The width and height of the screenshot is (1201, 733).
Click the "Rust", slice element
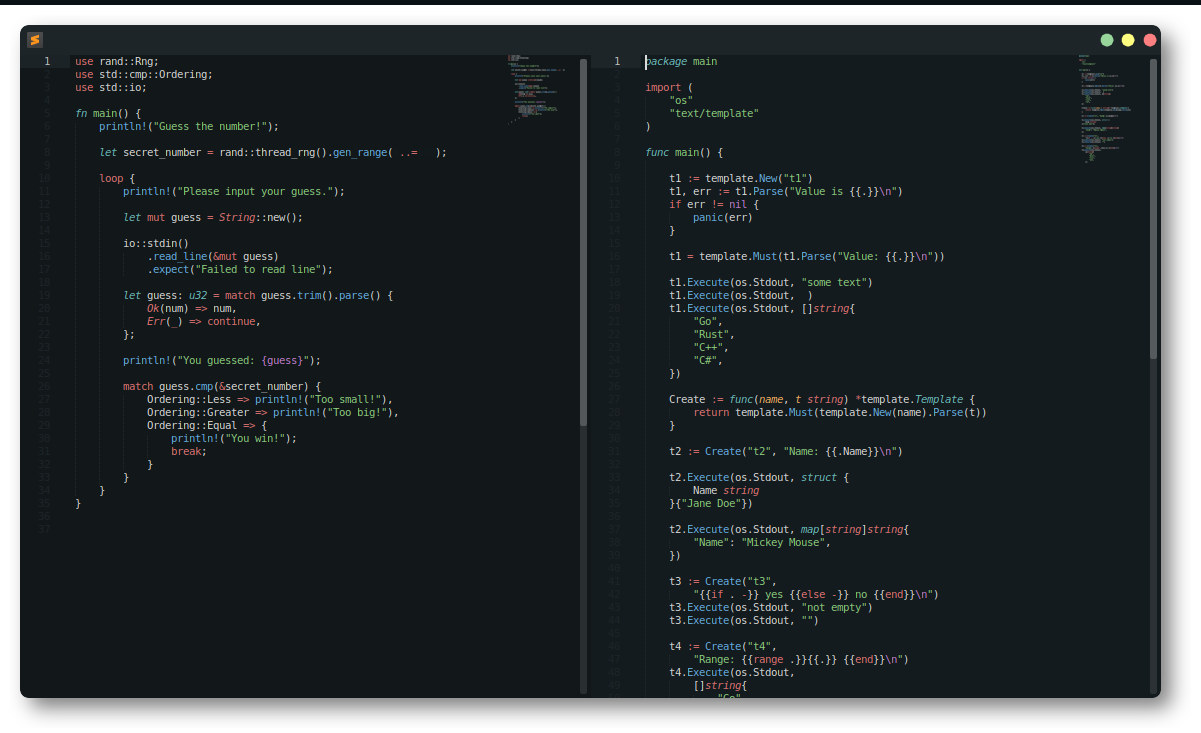click(714, 334)
